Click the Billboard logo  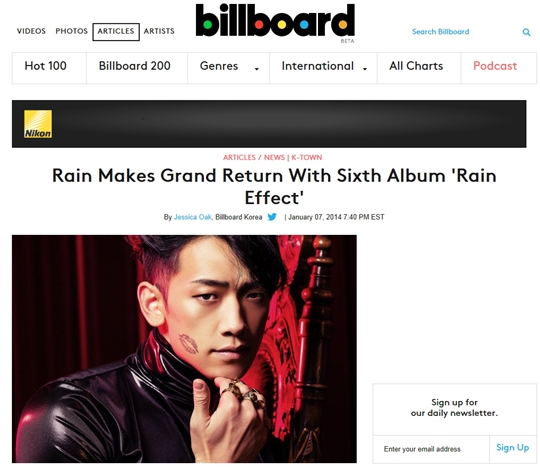point(275,20)
